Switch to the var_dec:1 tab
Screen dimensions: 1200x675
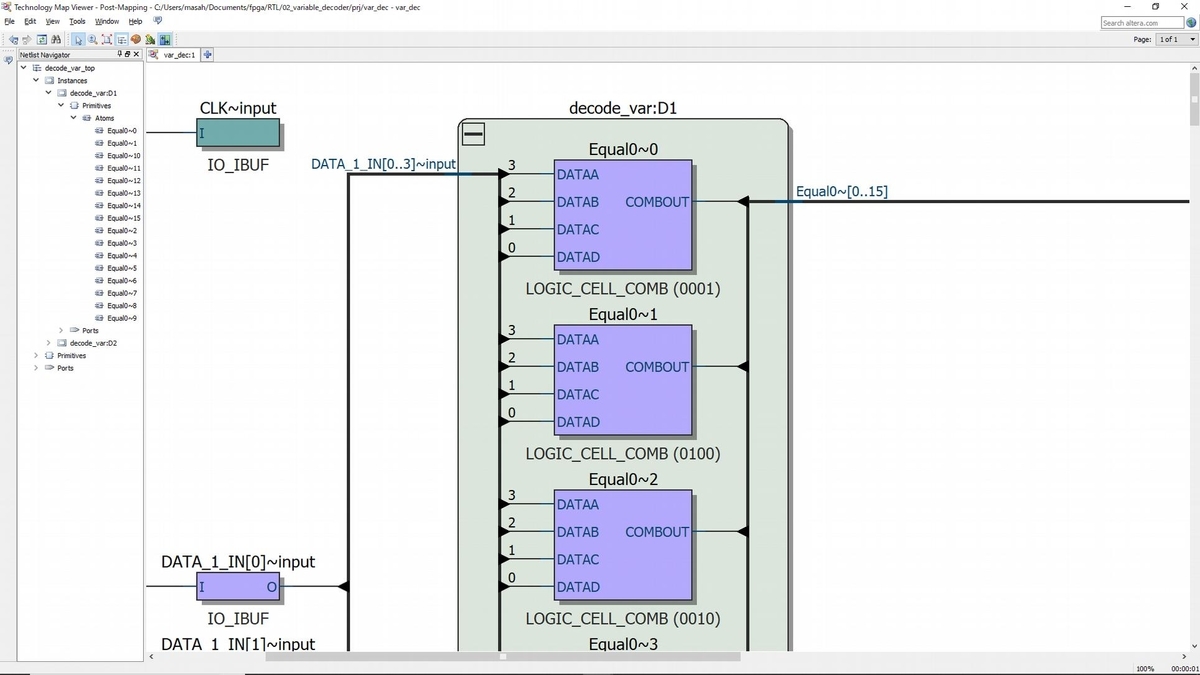pos(172,54)
